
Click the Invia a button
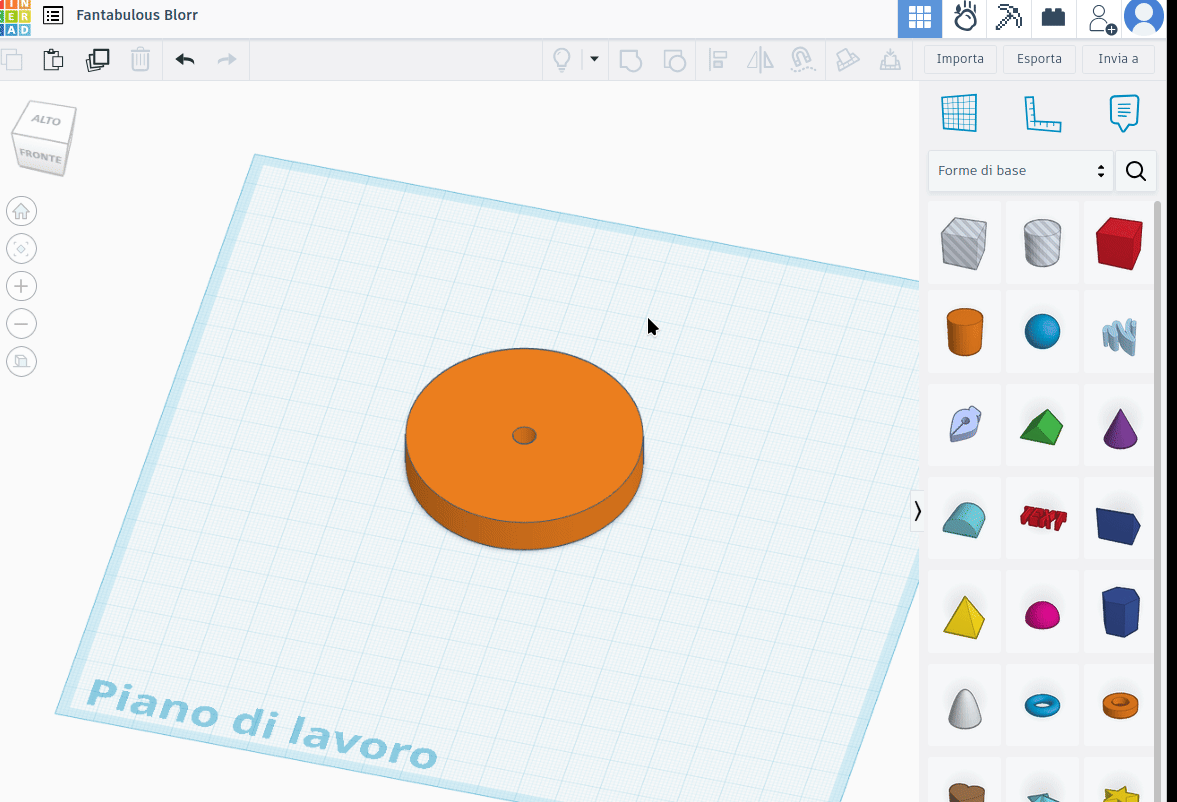click(1118, 59)
